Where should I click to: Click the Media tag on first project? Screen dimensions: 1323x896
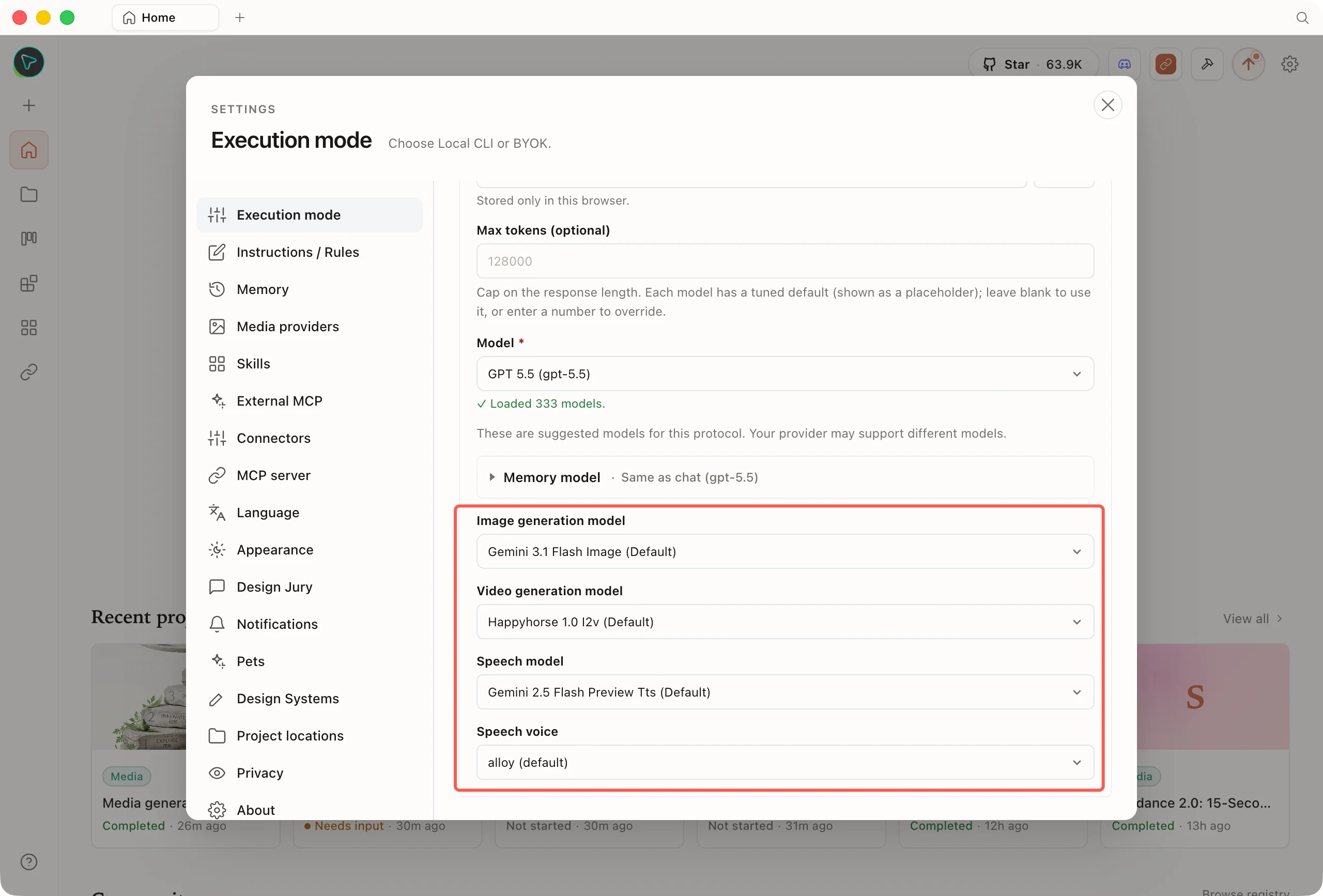coord(127,776)
